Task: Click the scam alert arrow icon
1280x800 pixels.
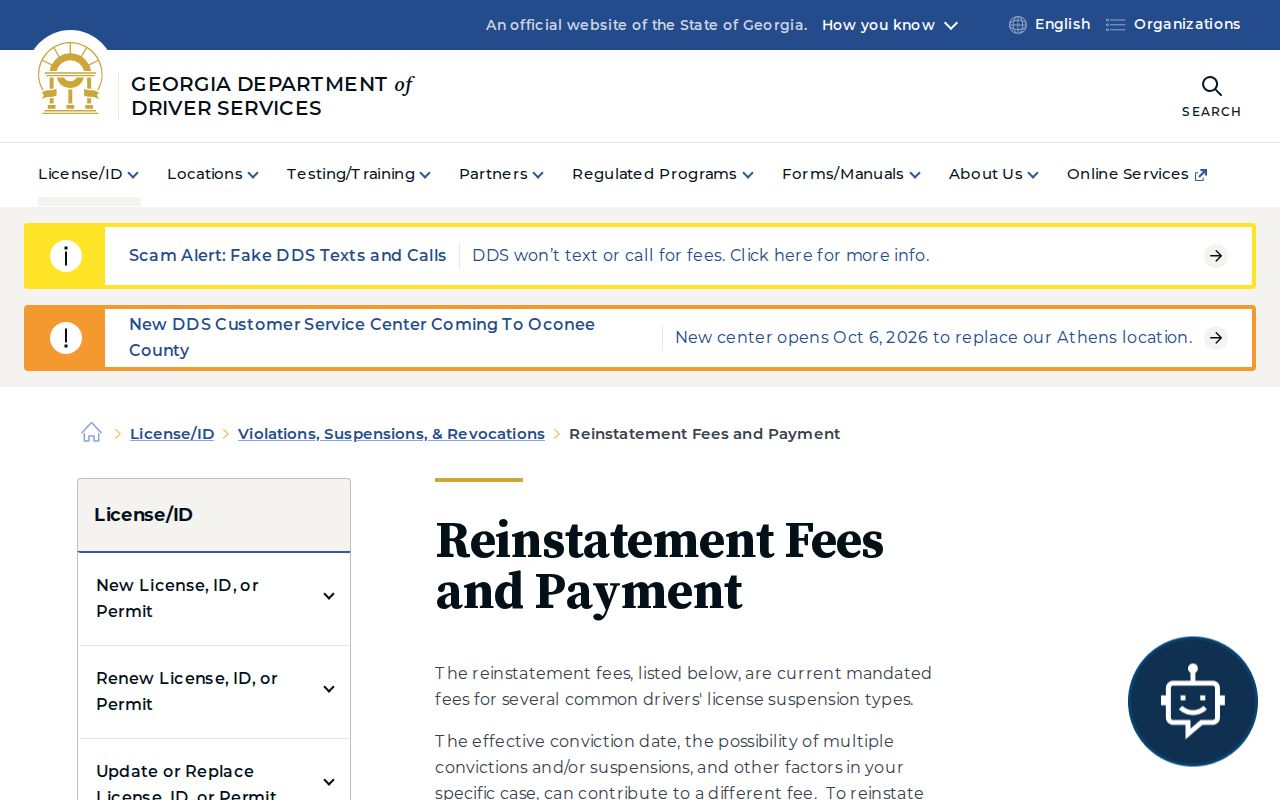Action: 1216,256
